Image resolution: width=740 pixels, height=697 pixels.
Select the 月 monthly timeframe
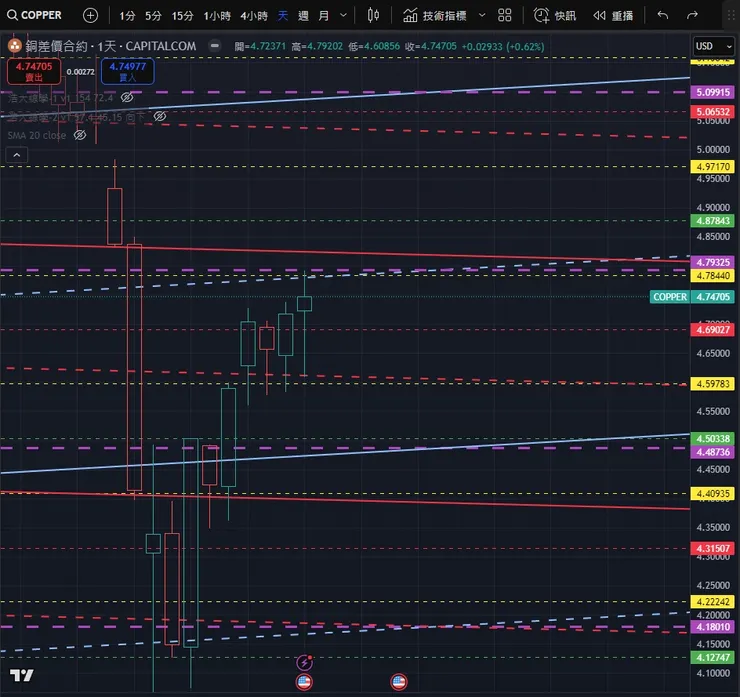click(x=324, y=16)
